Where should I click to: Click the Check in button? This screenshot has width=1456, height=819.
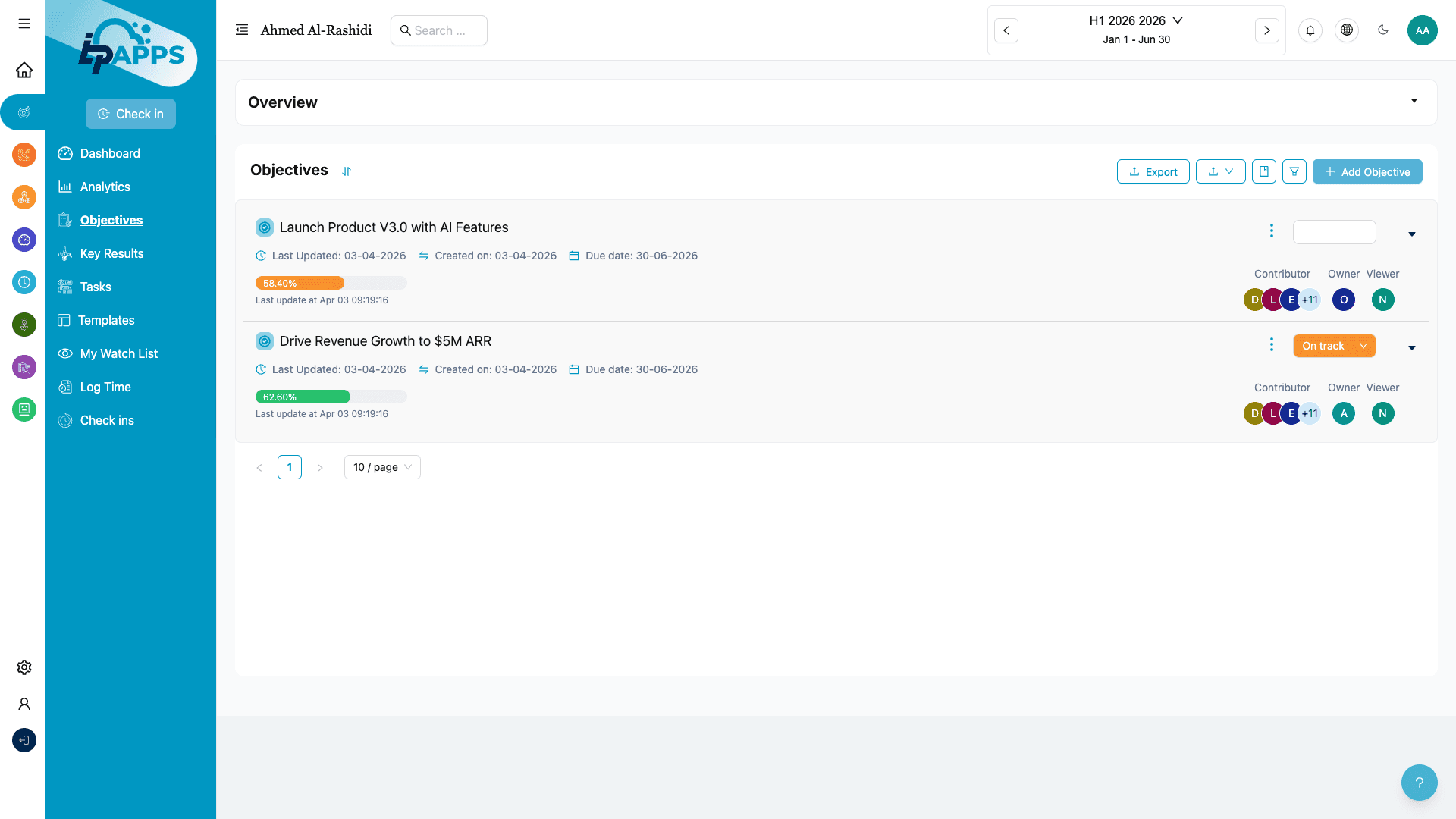130,114
